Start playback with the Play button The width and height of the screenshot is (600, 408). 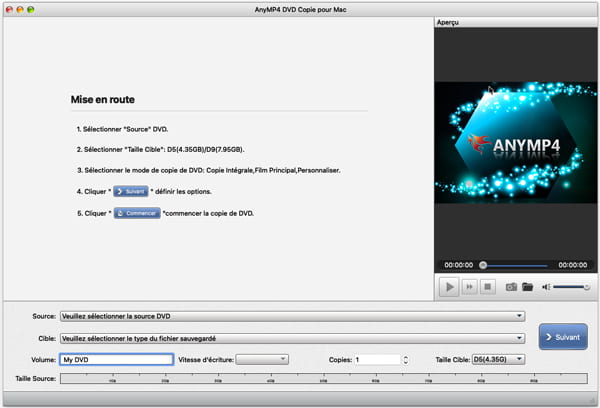[x=449, y=287]
